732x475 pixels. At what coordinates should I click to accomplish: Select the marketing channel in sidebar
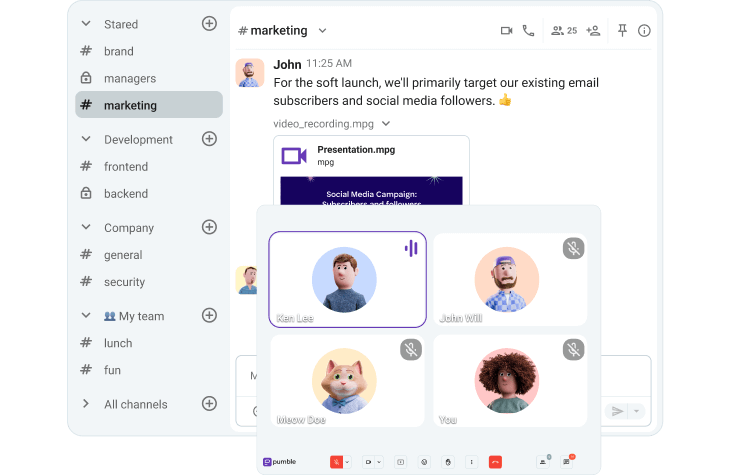coord(148,105)
